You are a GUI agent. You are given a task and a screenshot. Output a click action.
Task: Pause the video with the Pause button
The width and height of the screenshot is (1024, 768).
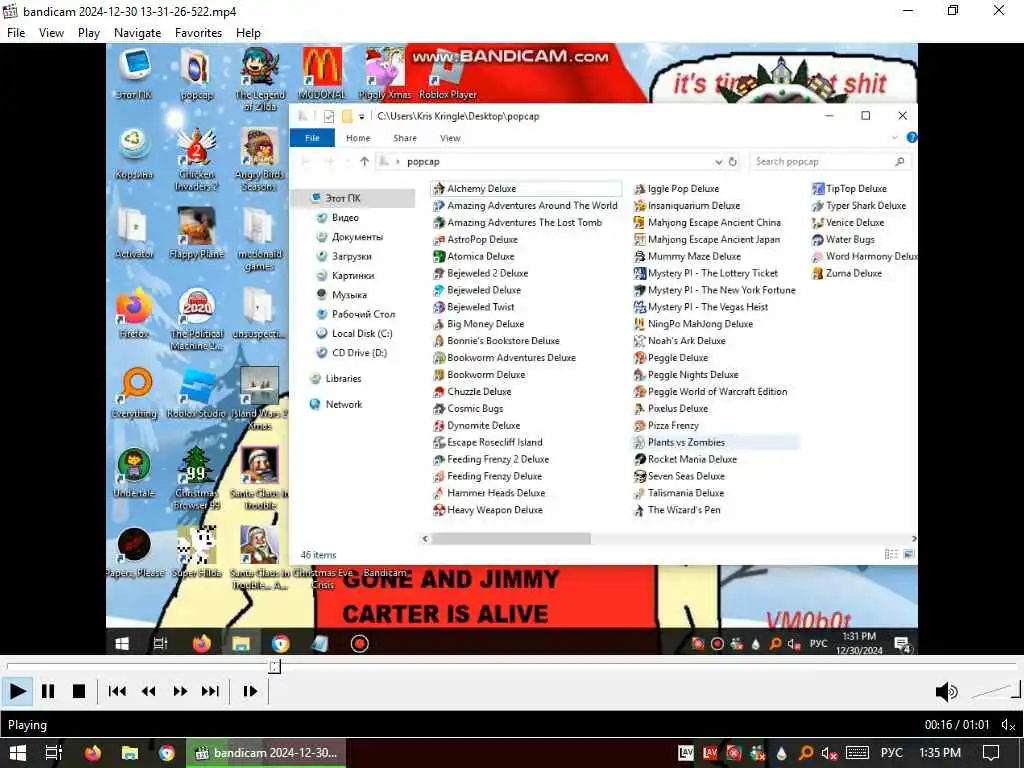coord(48,691)
